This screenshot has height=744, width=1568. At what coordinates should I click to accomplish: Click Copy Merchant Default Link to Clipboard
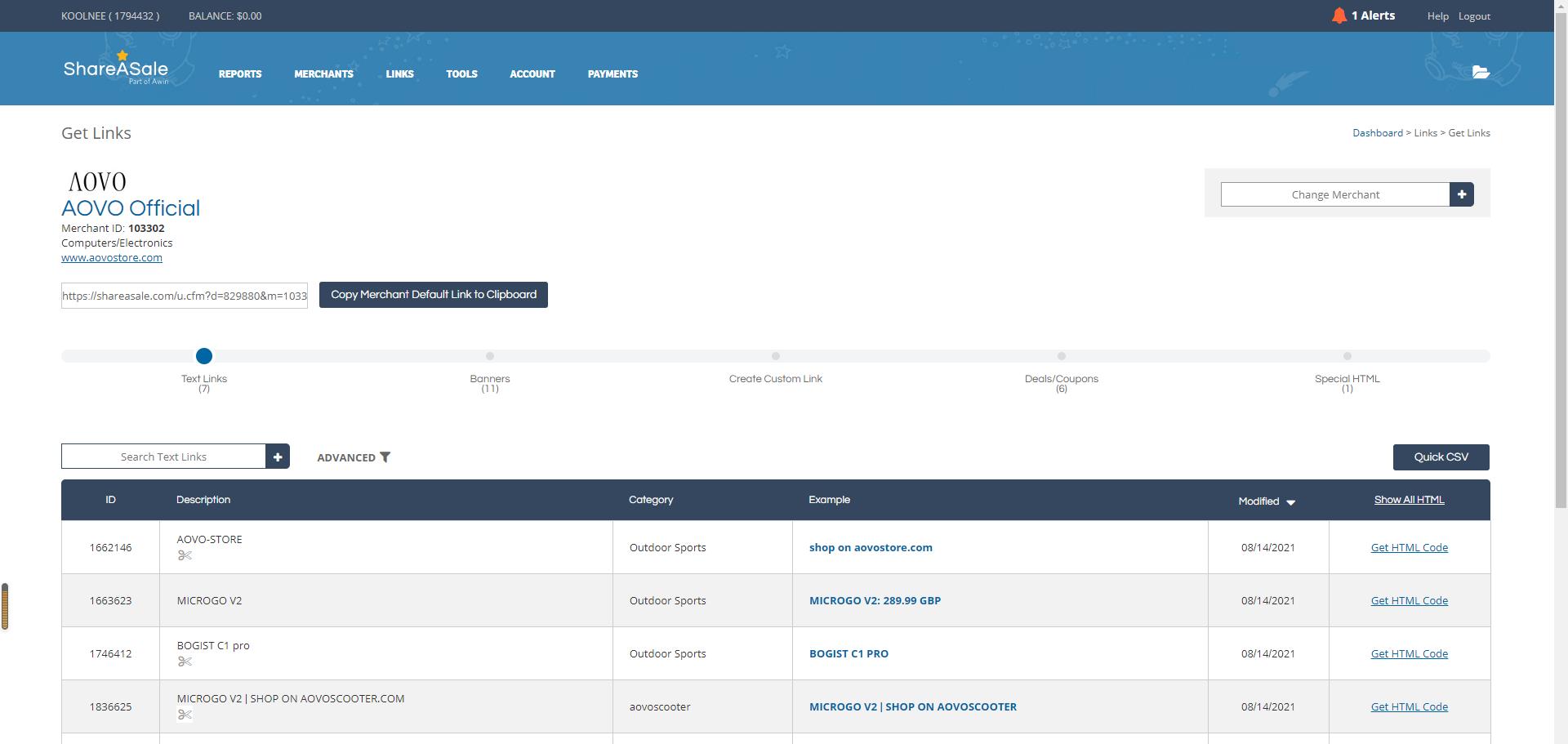[x=434, y=295]
